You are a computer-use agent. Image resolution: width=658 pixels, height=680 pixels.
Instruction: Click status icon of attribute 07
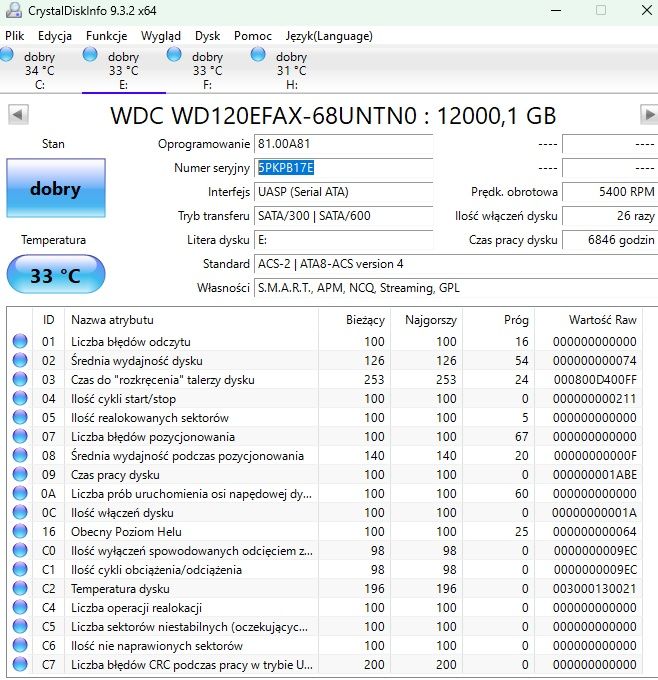(20, 436)
